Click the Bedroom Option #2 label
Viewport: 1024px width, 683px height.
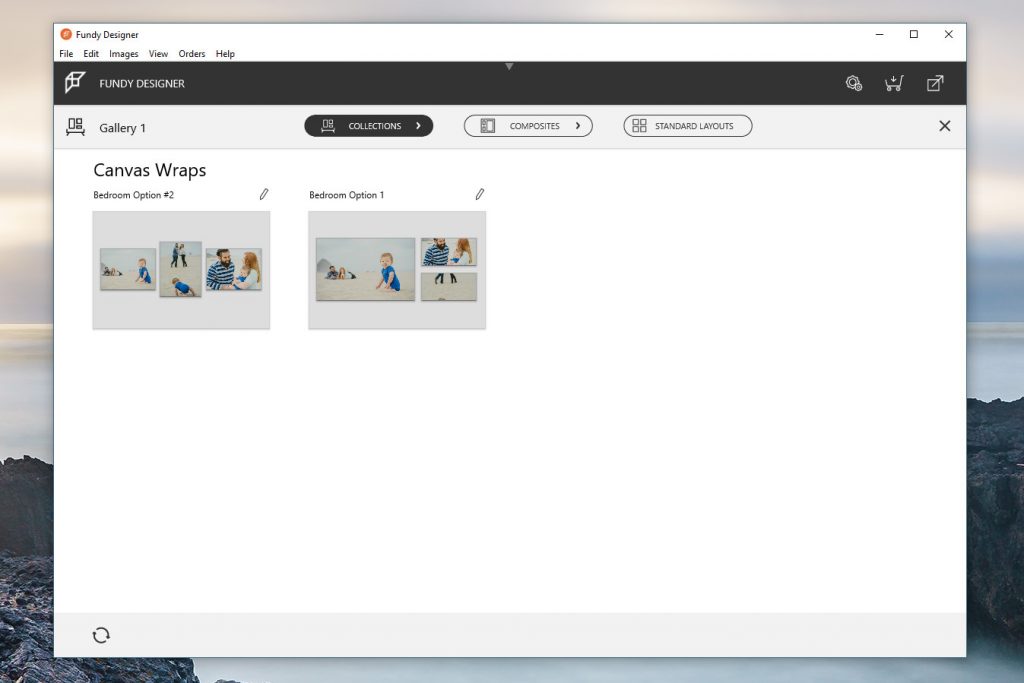pyautogui.click(x=133, y=195)
